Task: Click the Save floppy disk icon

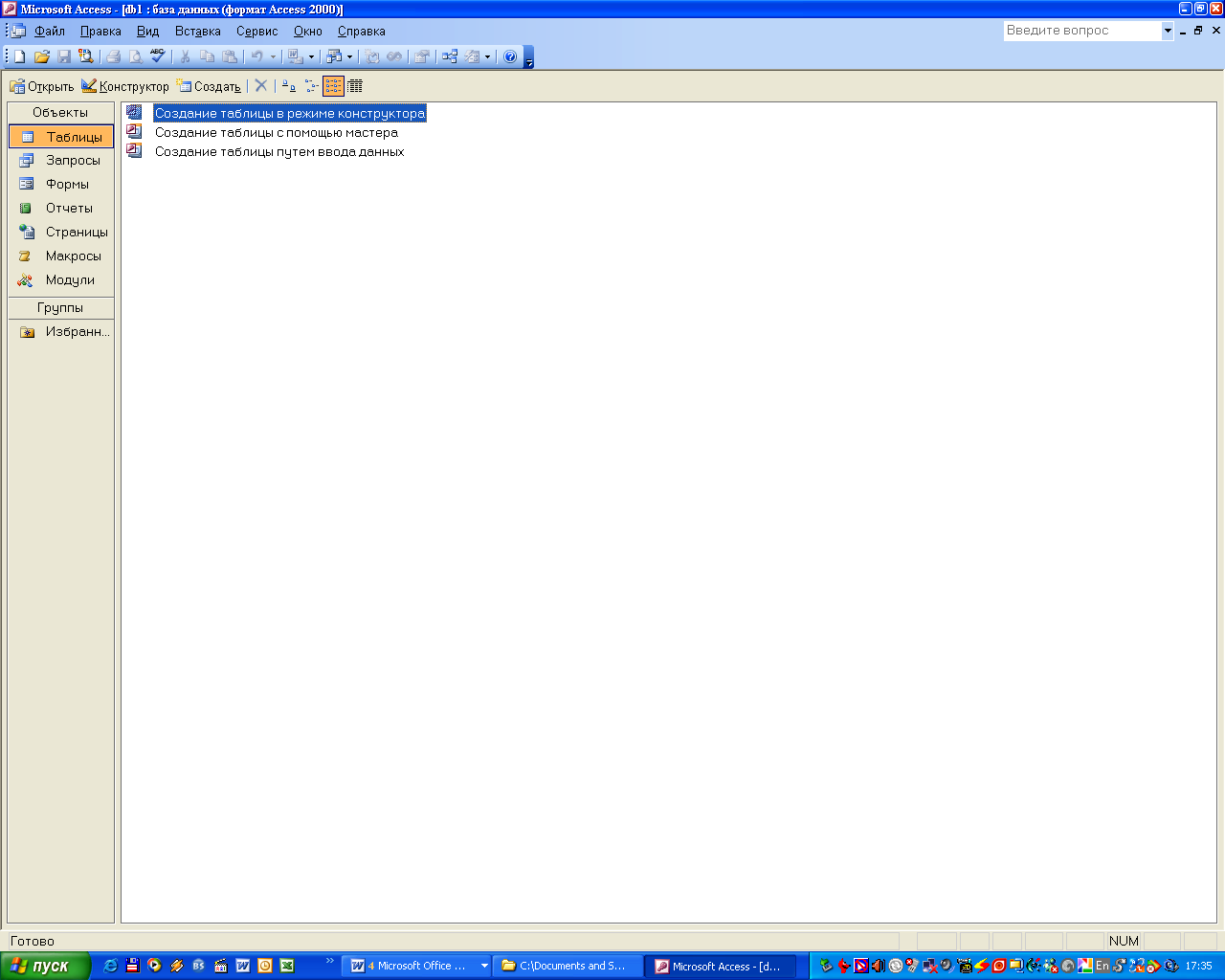Action: pos(64,56)
